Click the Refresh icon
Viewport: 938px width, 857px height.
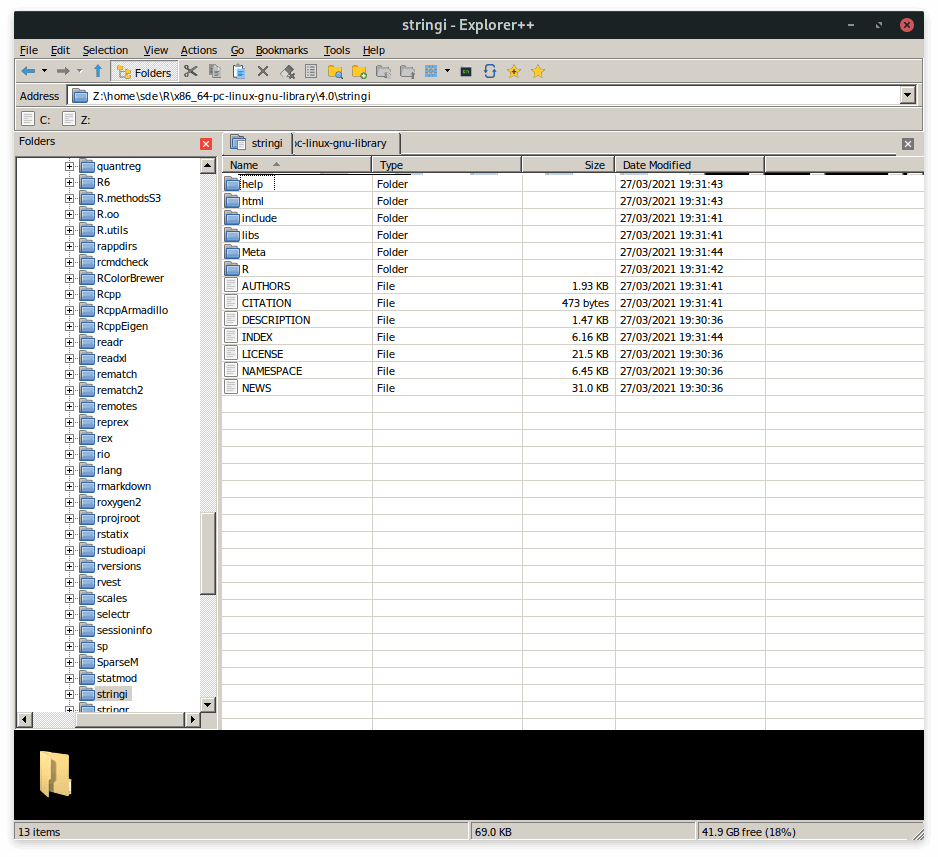coord(490,72)
